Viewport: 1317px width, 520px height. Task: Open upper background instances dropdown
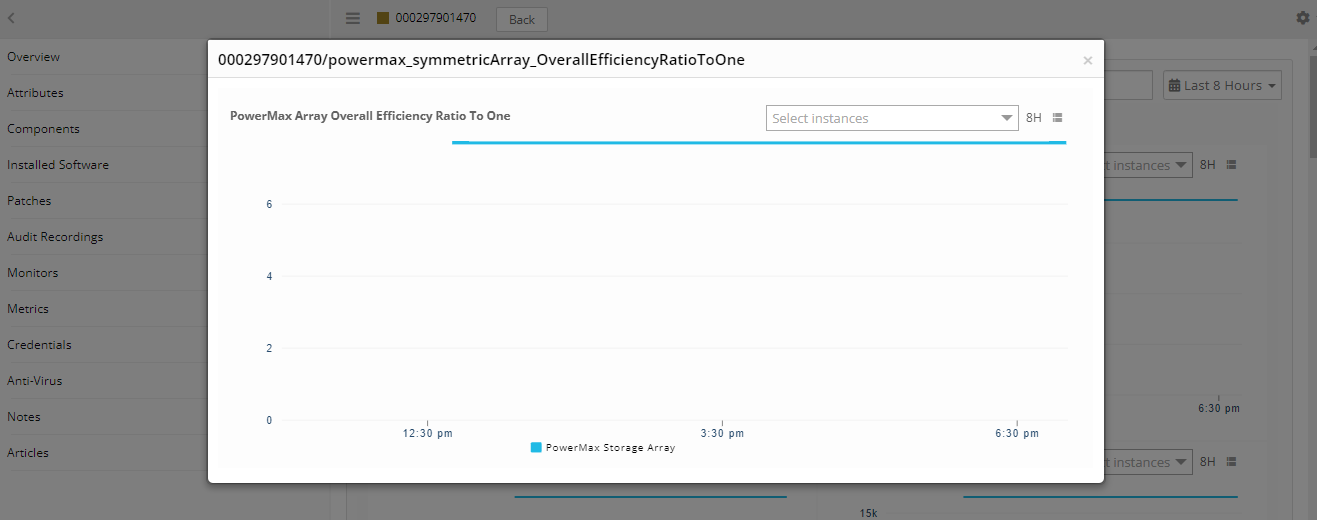tap(1148, 165)
